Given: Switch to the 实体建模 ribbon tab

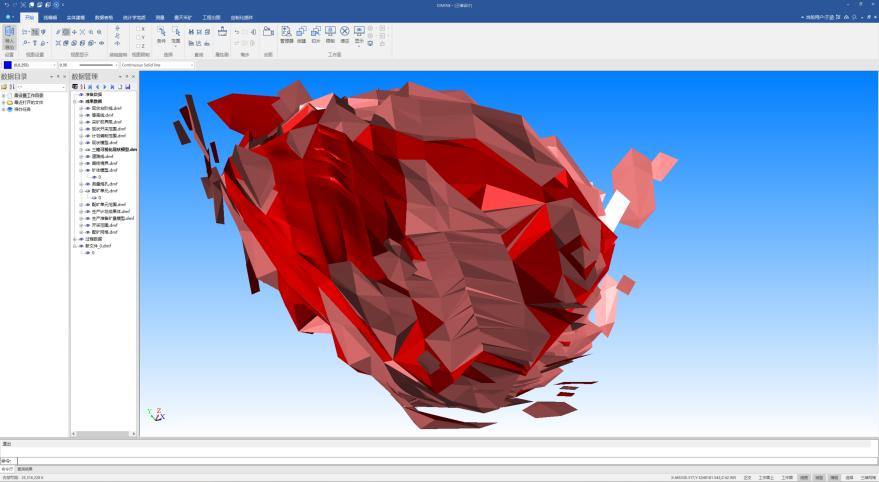Looking at the screenshot, I should (x=76, y=17).
